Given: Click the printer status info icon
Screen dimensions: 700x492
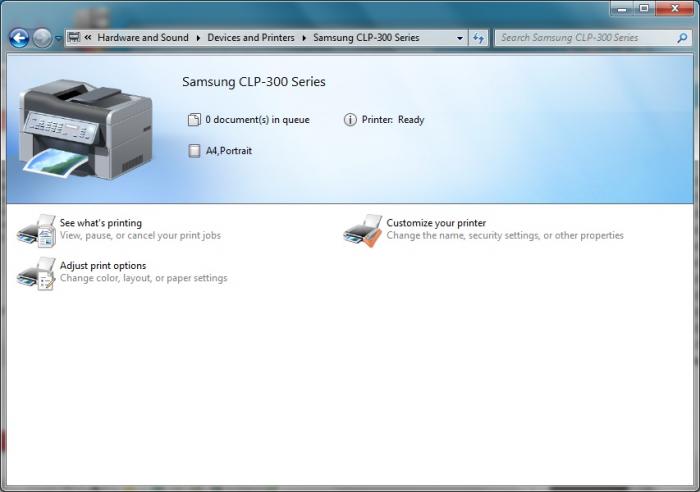Looking at the screenshot, I should [350, 120].
